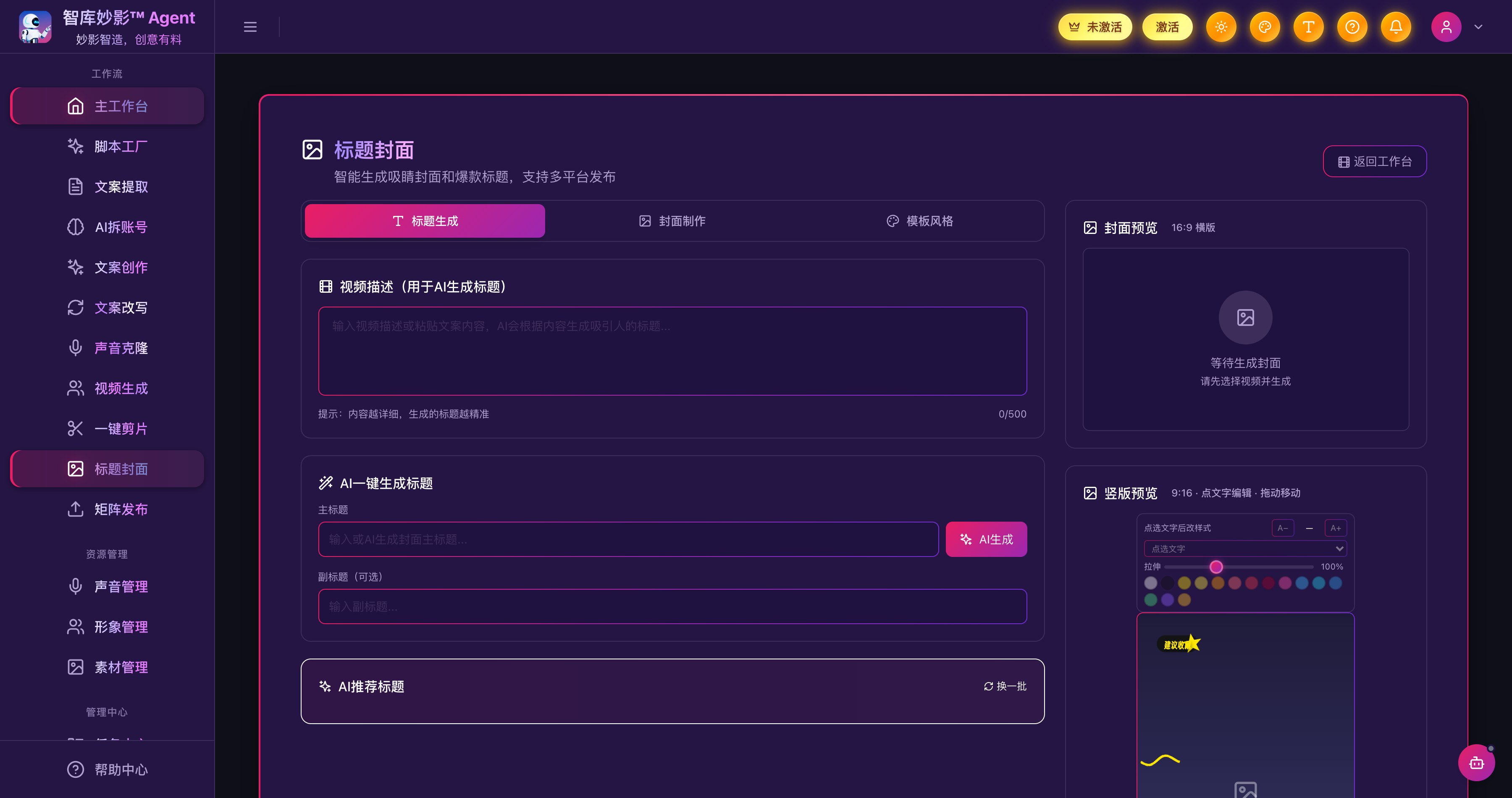
Task: Open the 点选文字 dropdown
Action: point(1245,549)
